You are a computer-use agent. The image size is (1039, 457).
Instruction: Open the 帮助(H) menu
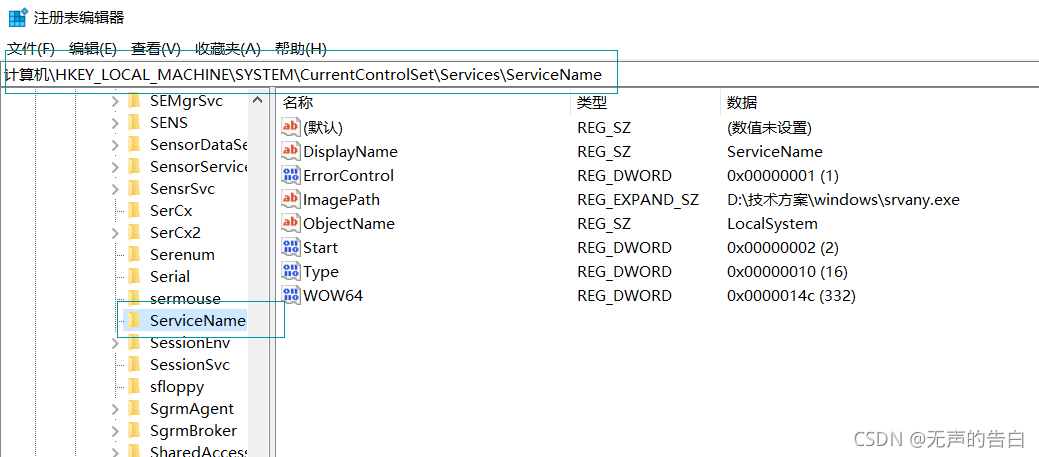point(301,48)
